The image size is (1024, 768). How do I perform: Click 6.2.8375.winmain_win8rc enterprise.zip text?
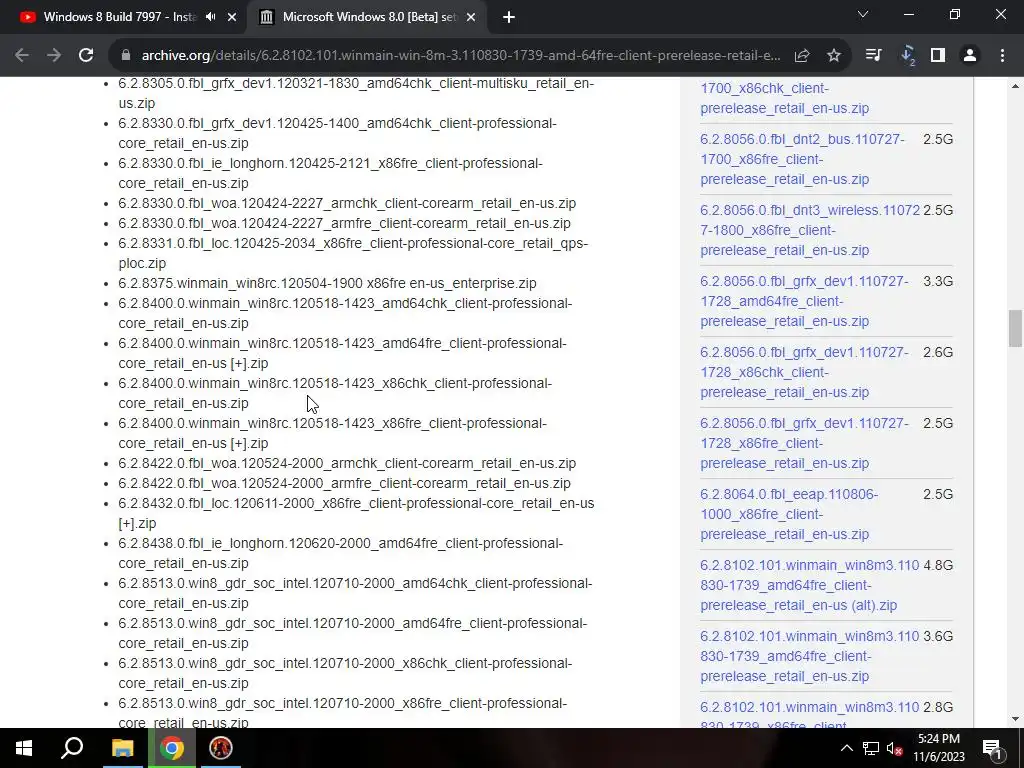click(327, 283)
